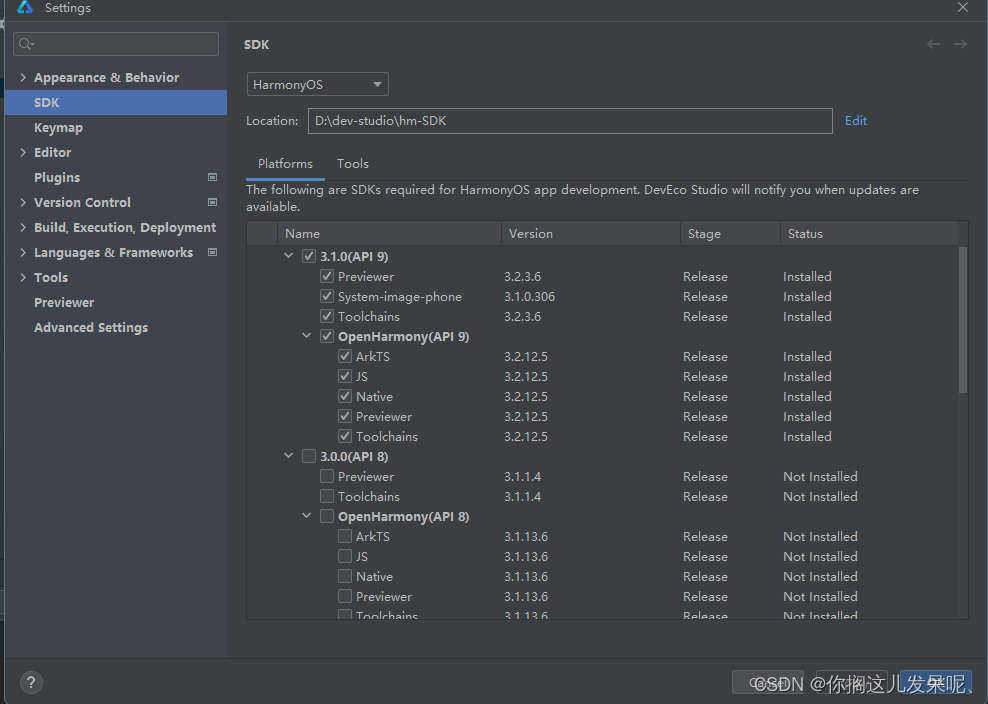Check JS 3.1.13.6 checkbox
This screenshot has width=988, height=704.
click(345, 556)
